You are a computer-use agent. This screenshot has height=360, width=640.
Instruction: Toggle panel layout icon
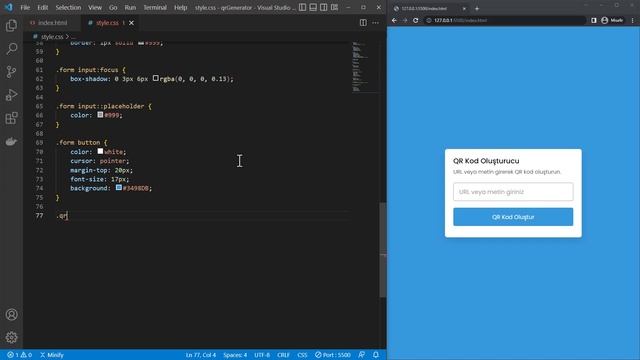tap(313, 7)
